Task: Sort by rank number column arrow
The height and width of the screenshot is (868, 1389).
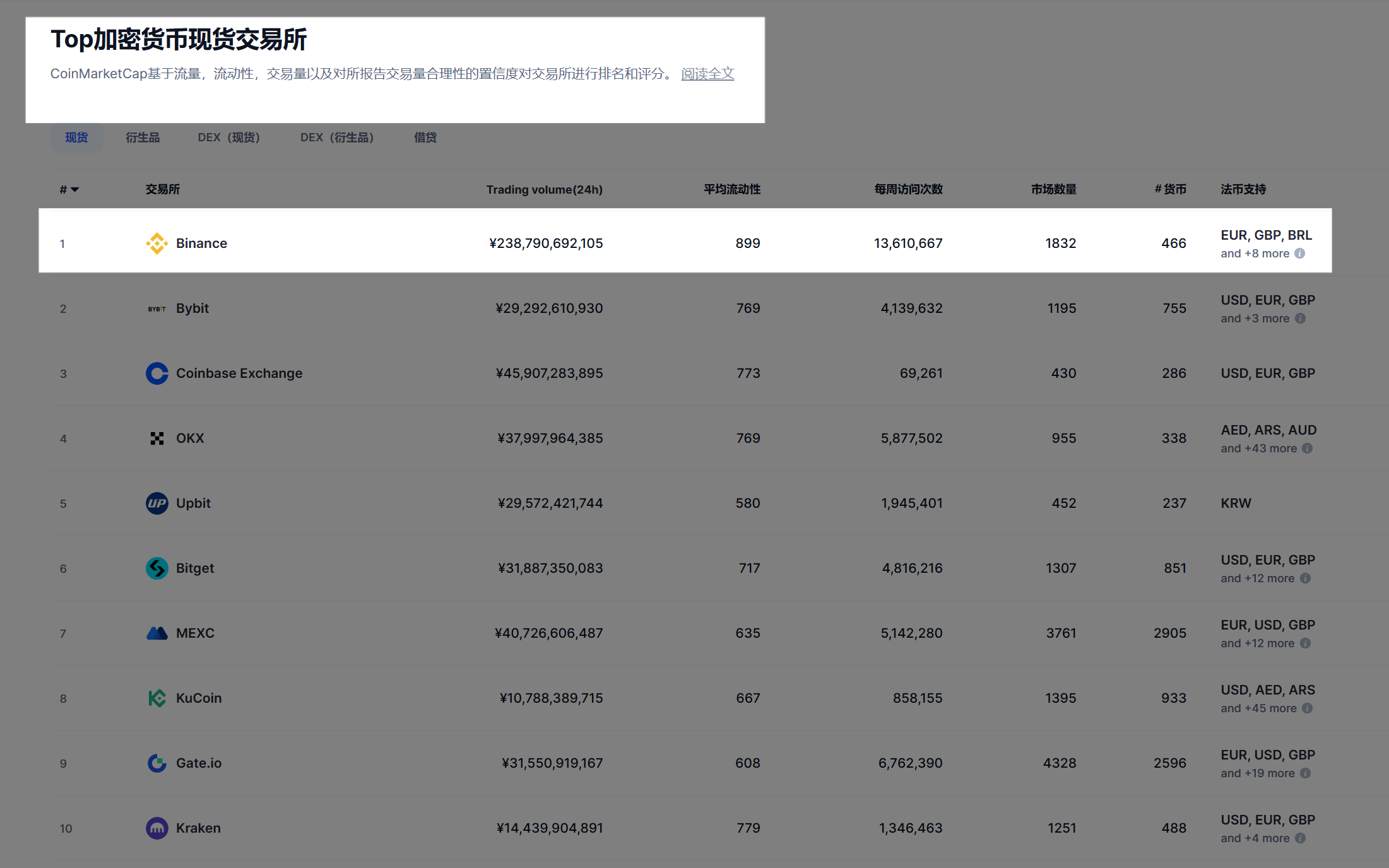Action: point(74,189)
